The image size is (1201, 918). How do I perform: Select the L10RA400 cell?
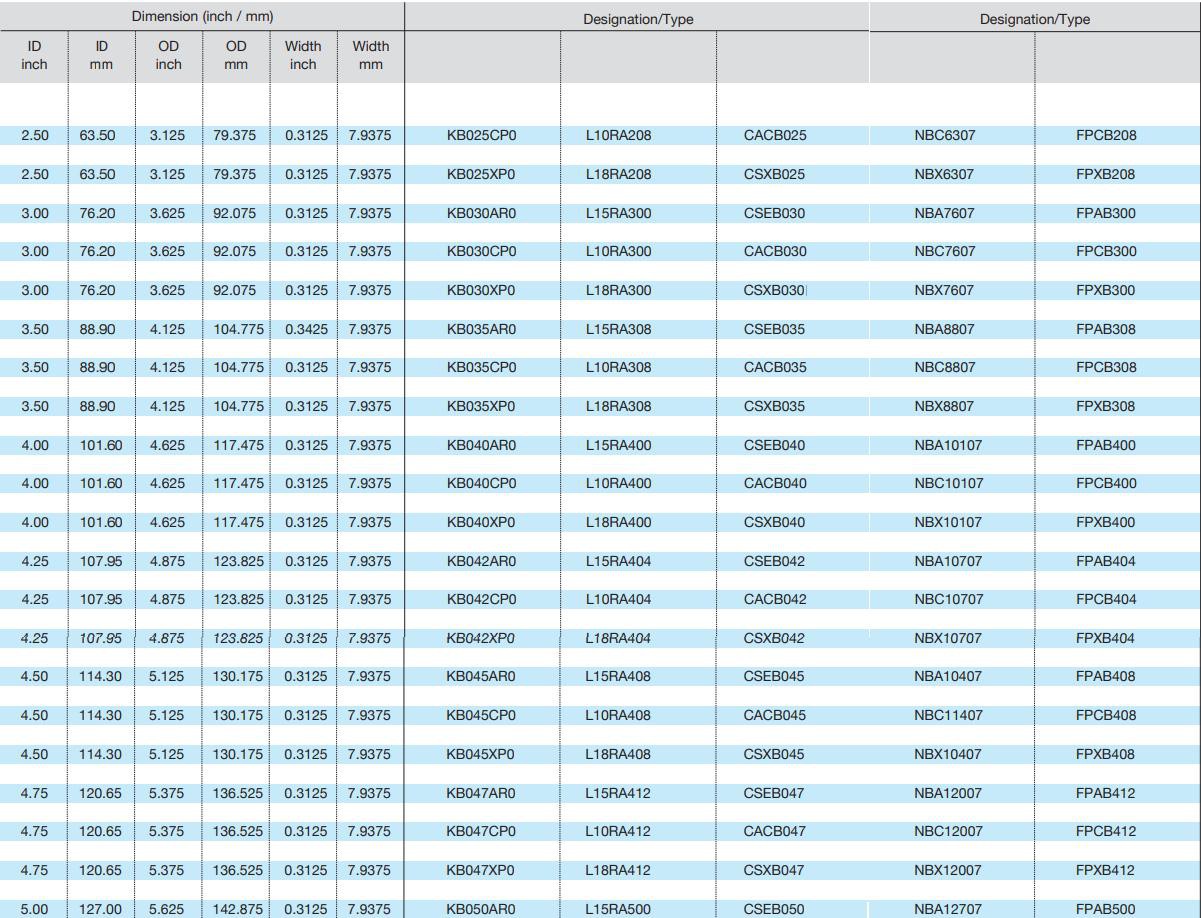tap(618, 484)
